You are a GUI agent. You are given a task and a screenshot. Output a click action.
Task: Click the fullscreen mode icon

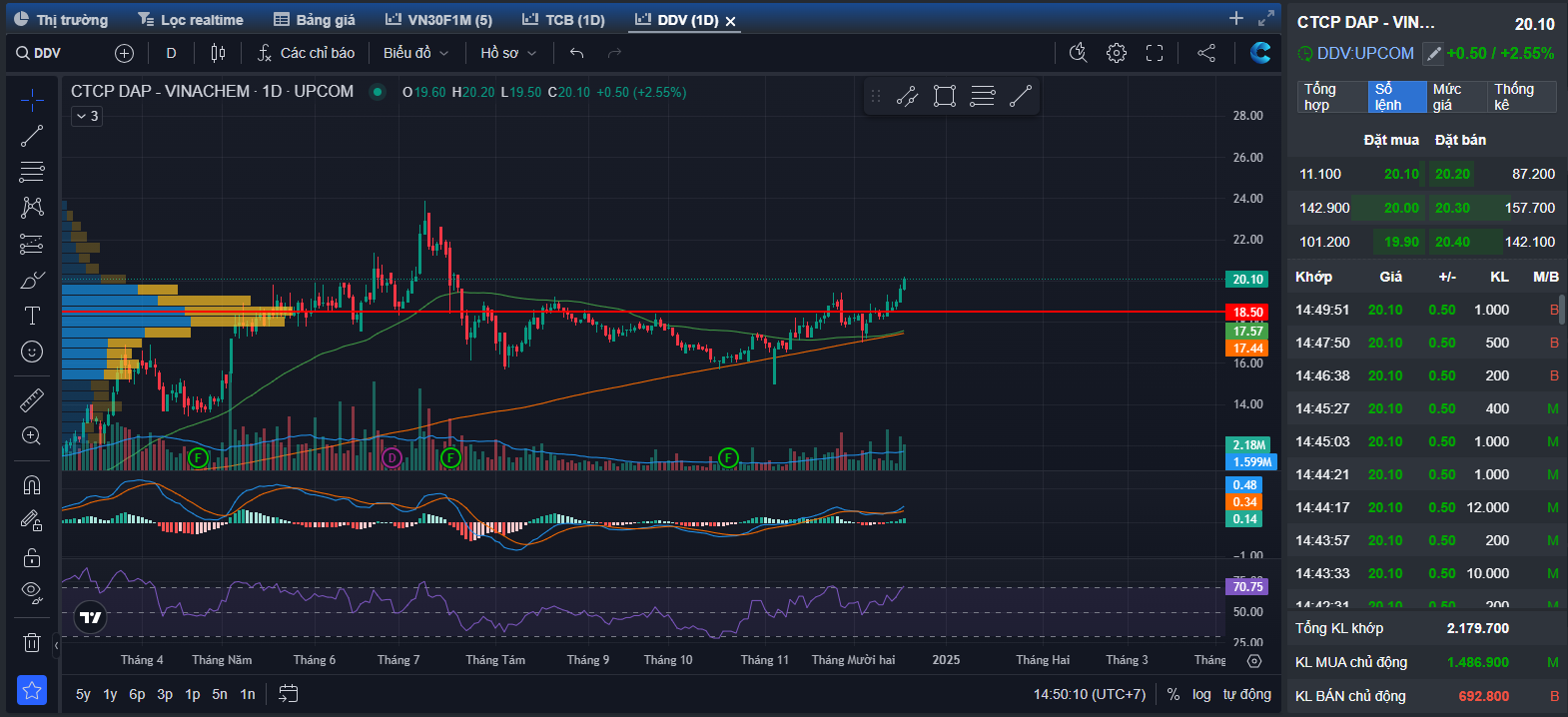click(1155, 53)
